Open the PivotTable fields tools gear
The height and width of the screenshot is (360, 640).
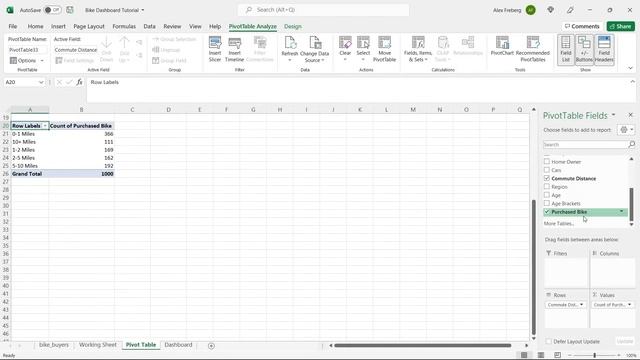626,130
